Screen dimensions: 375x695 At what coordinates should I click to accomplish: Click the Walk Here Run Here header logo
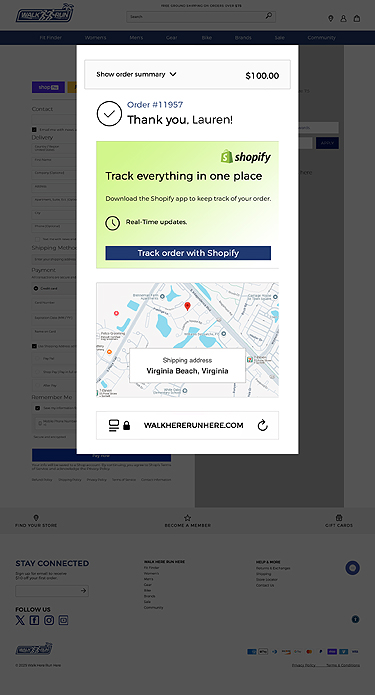[x=45, y=13]
